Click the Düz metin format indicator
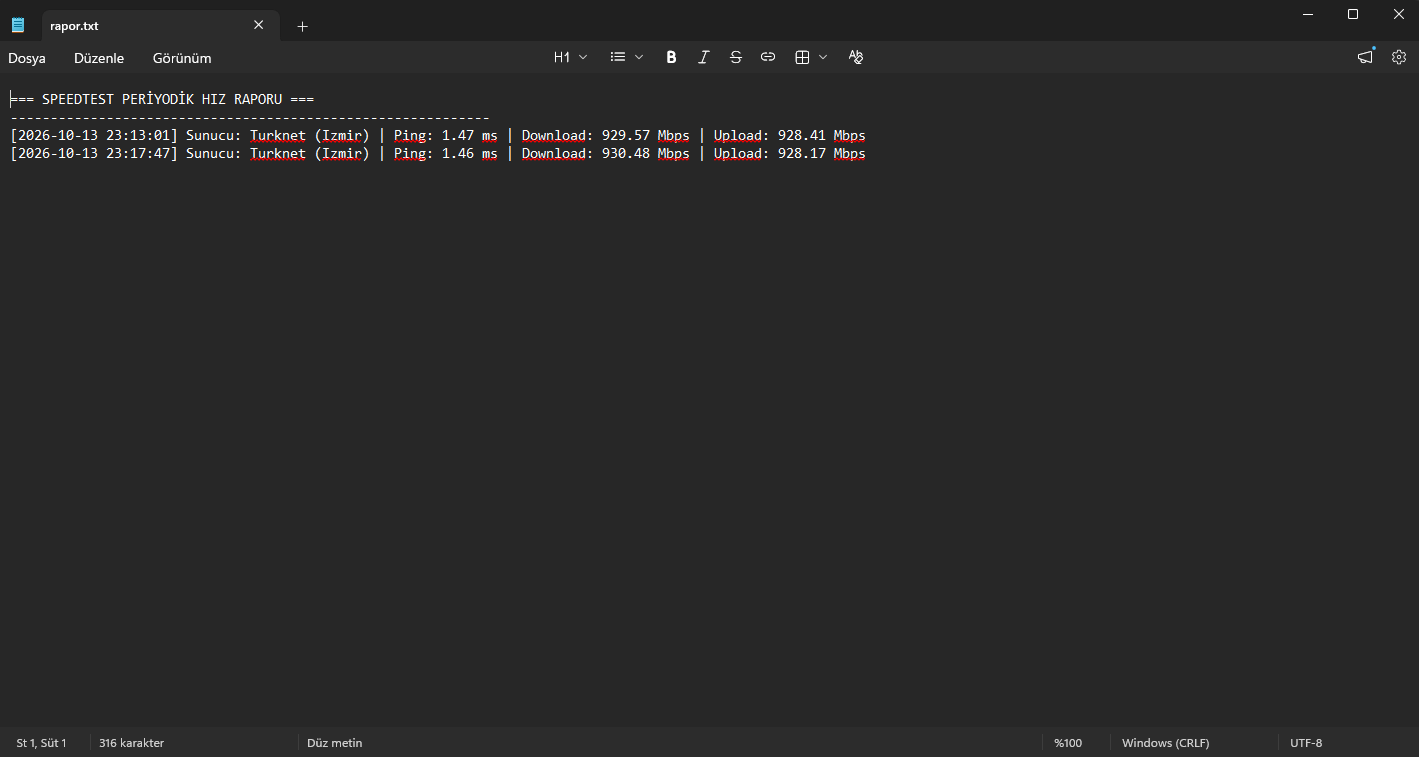The height and width of the screenshot is (757, 1419). (x=334, y=743)
